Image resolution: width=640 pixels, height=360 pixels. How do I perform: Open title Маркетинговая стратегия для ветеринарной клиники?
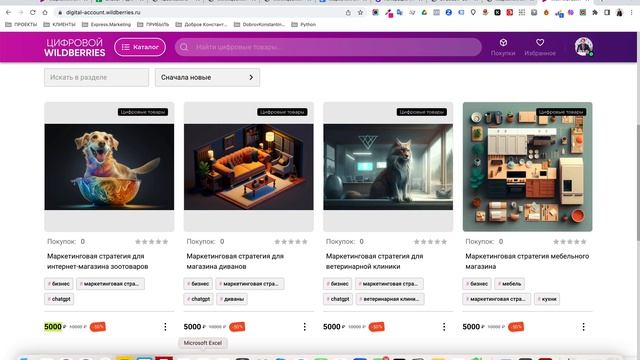pos(374,261)
